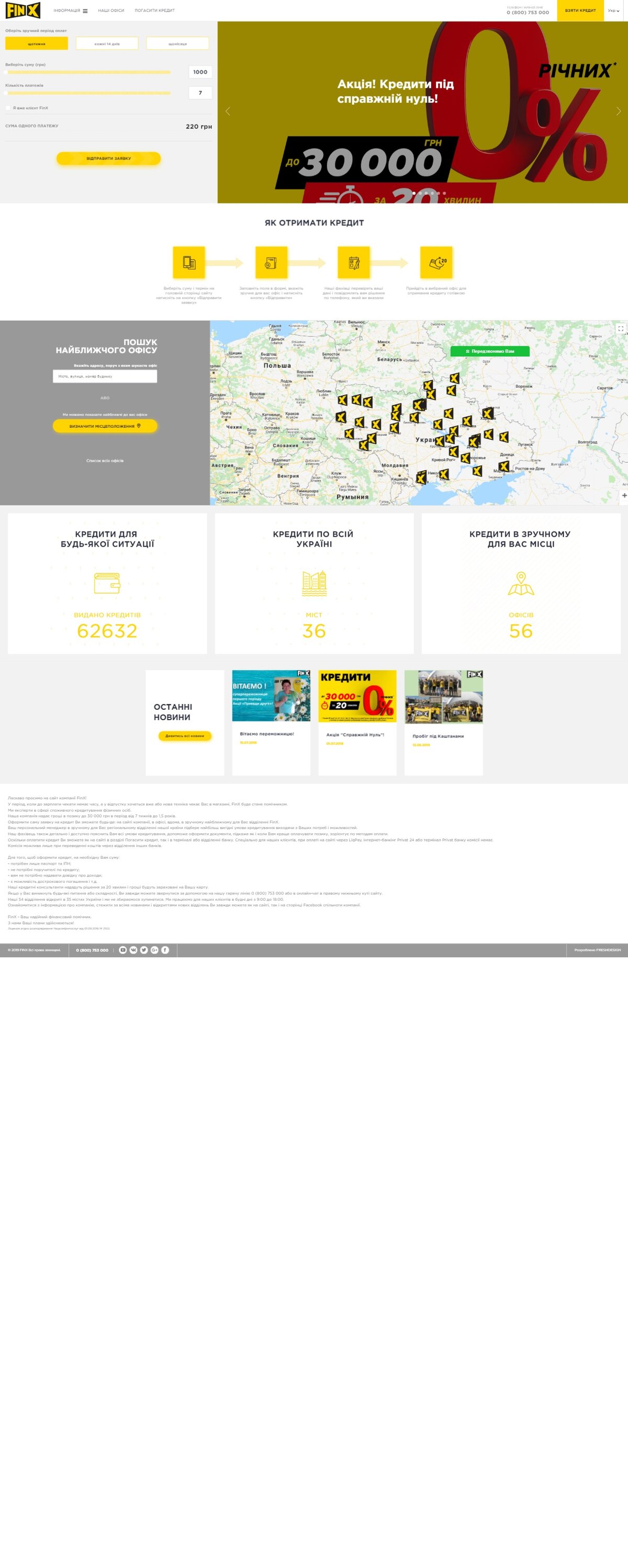This screenshot has width=628, height=1568.
Task: Click the 'Взяти кредит' header button
Action: click(580, 10)
